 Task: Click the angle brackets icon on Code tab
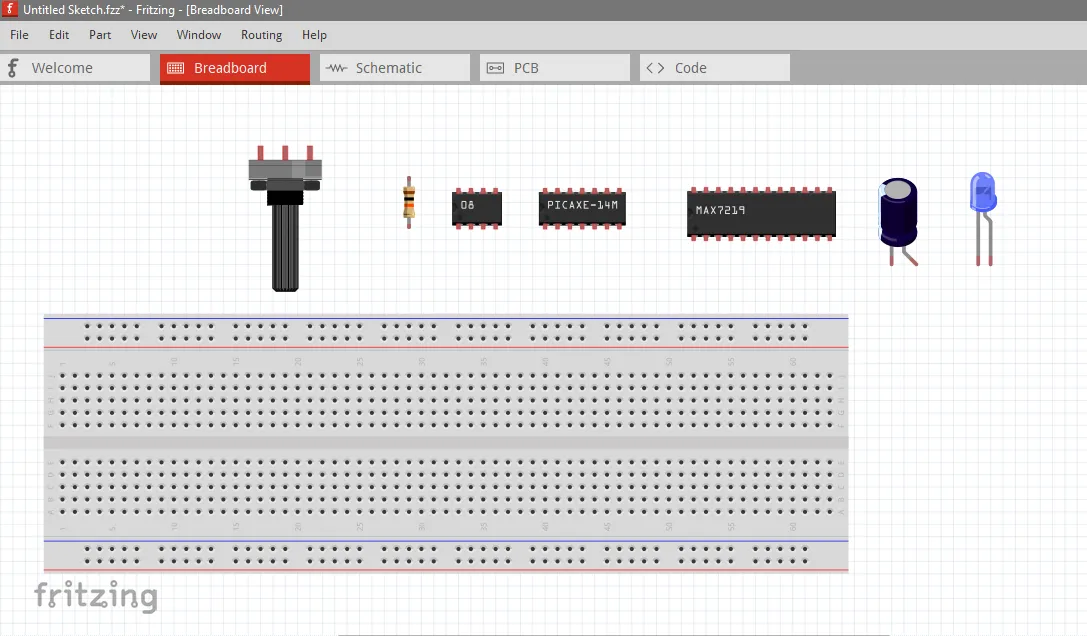coord(655,68)
